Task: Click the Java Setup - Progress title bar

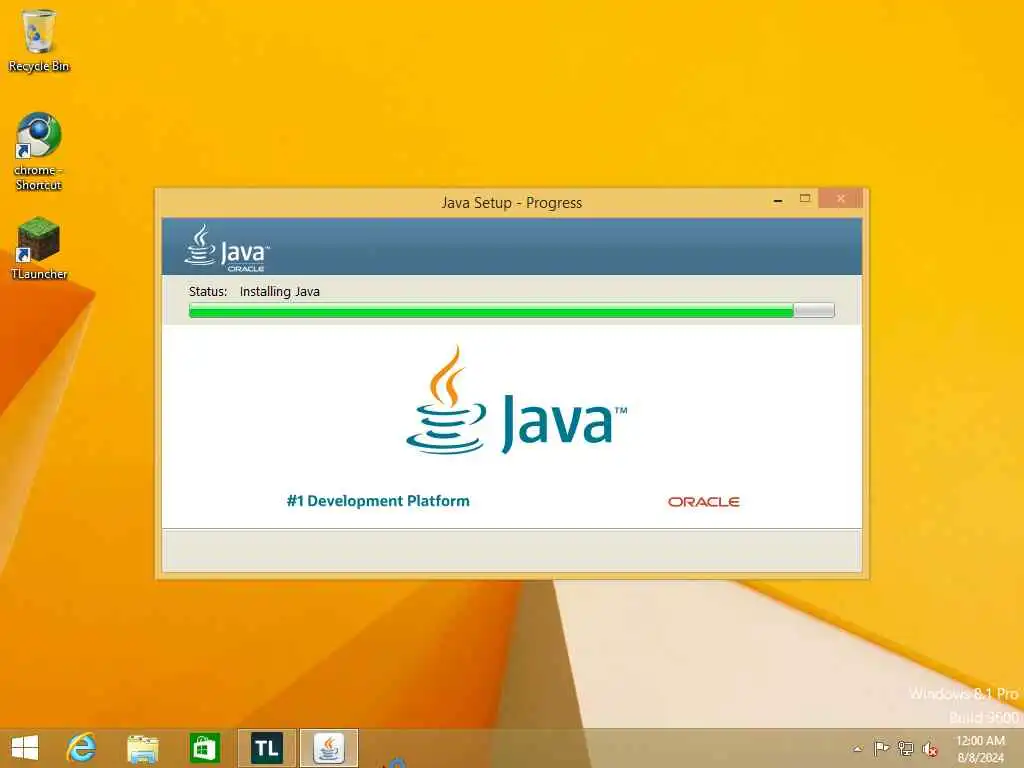Action: click(511, 202)
